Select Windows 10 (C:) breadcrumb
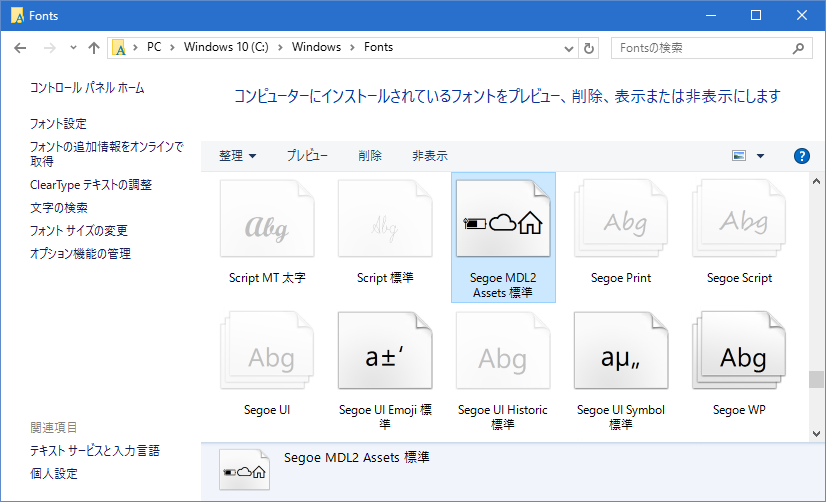Screen dimensions: 826x502 [x=226, y=47]
